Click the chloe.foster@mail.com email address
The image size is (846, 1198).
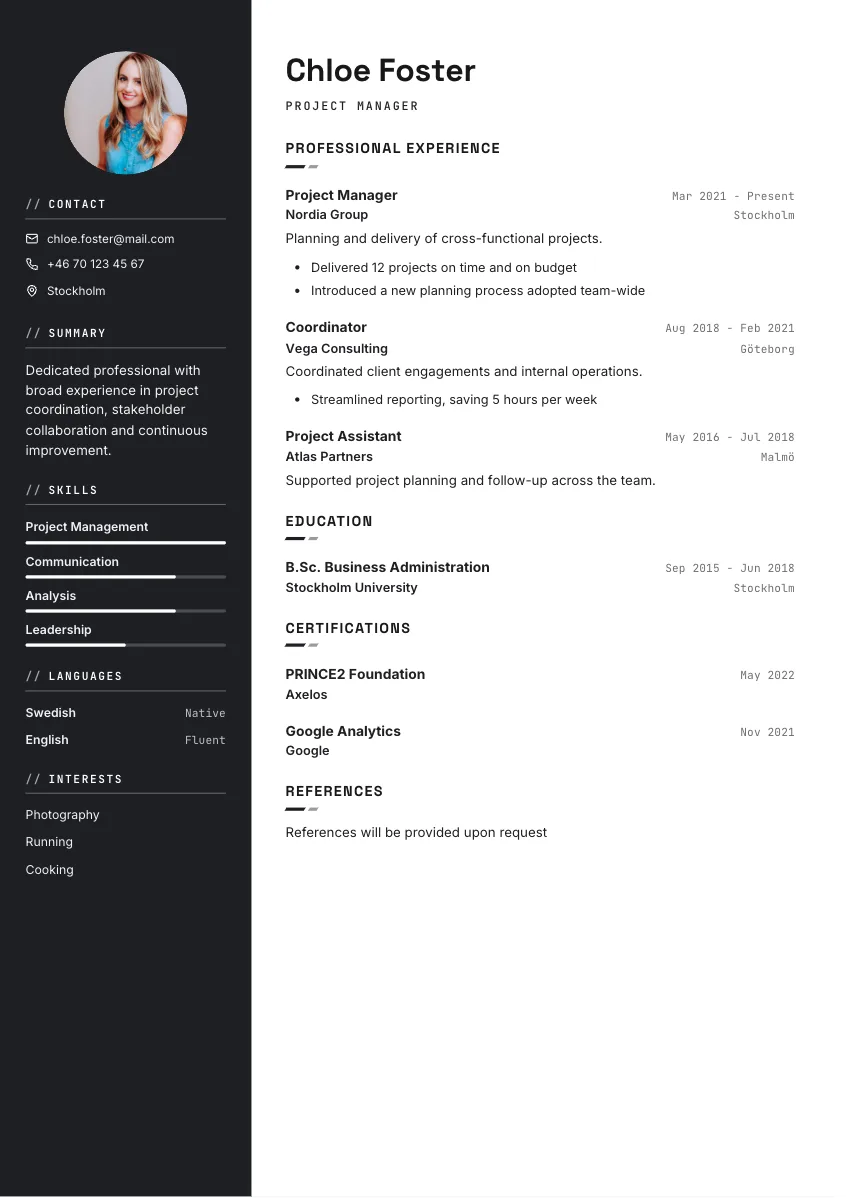pos(111,239)
